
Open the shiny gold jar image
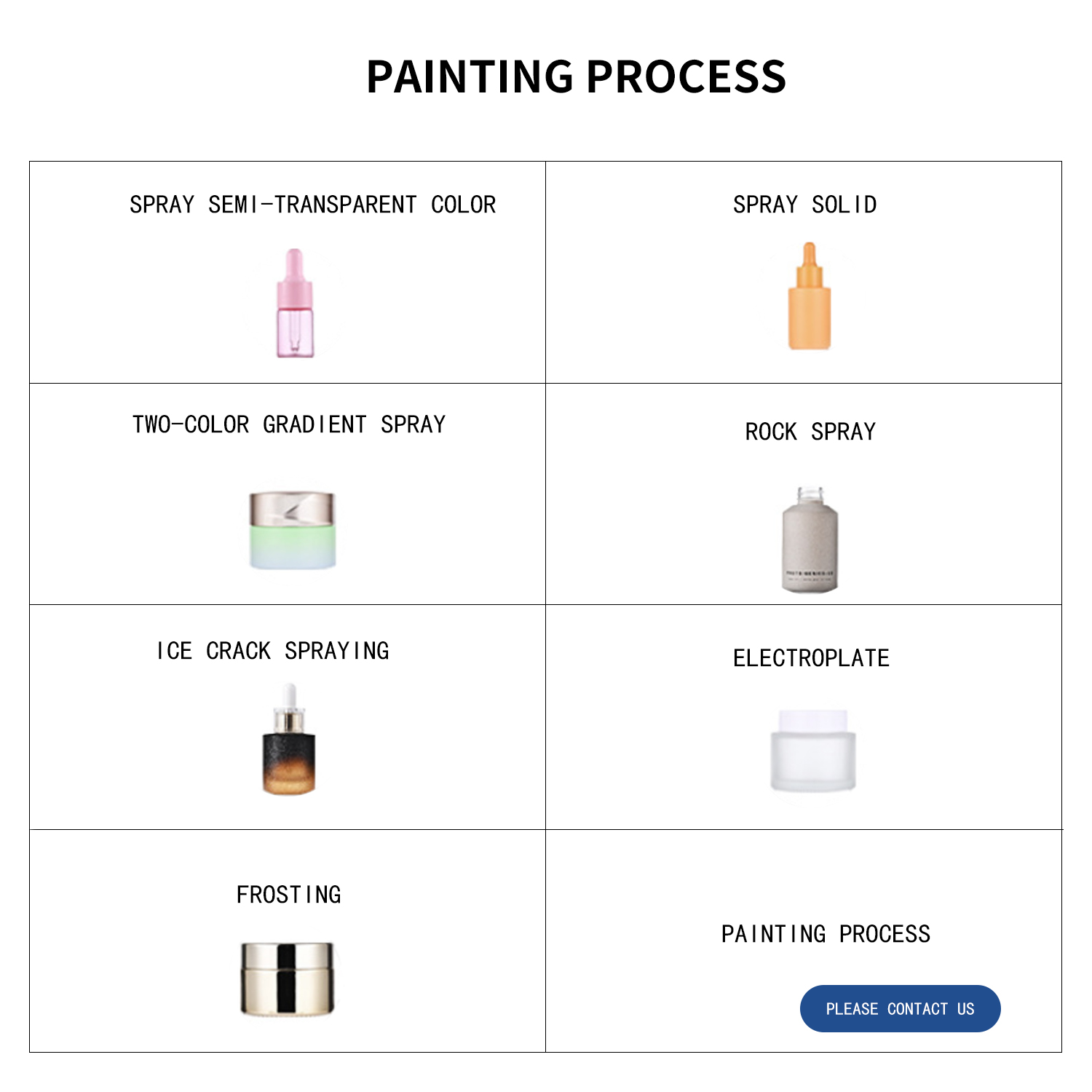[x=288, y=978]
